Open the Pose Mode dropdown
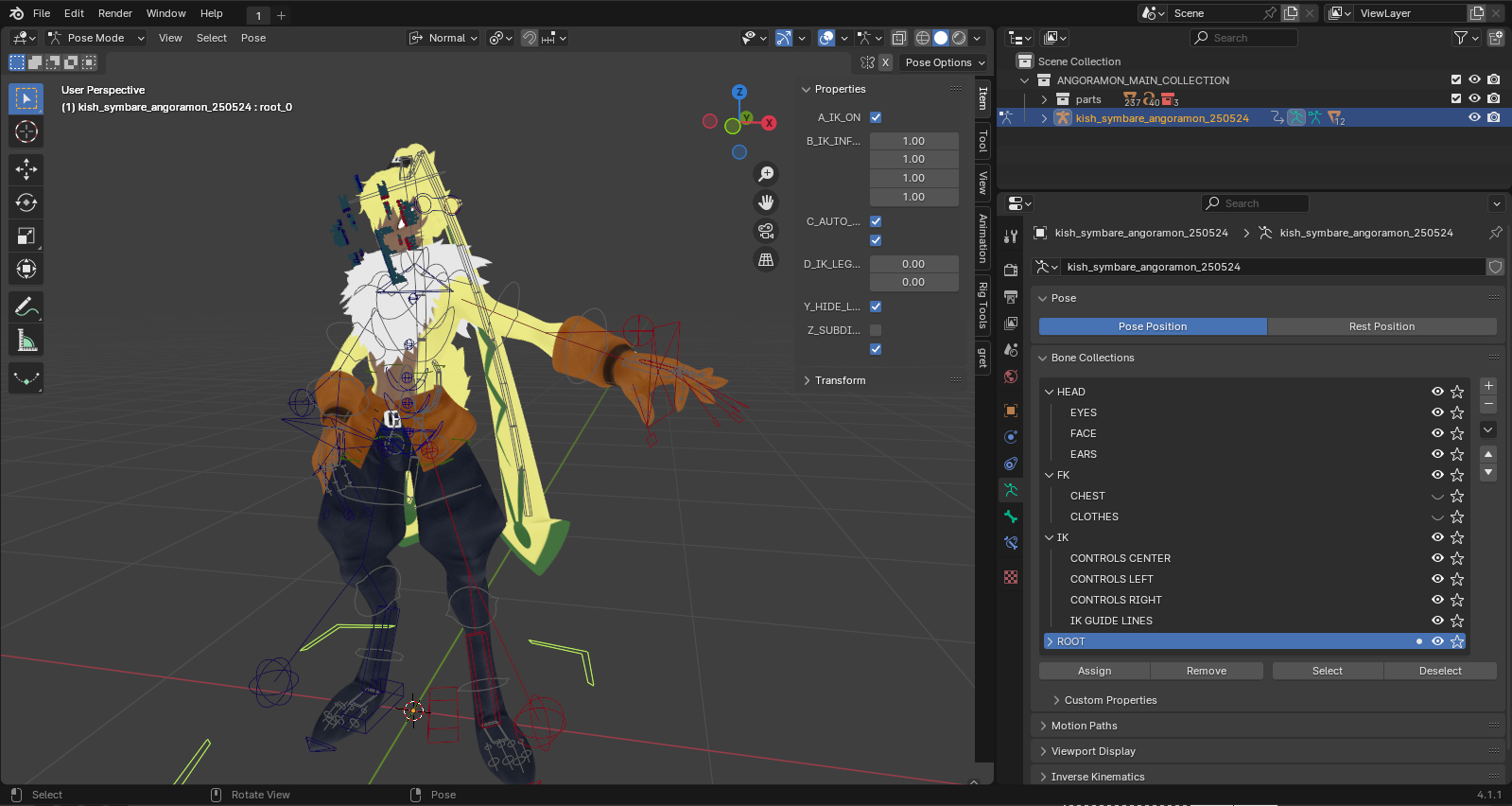 coord(96,38)
